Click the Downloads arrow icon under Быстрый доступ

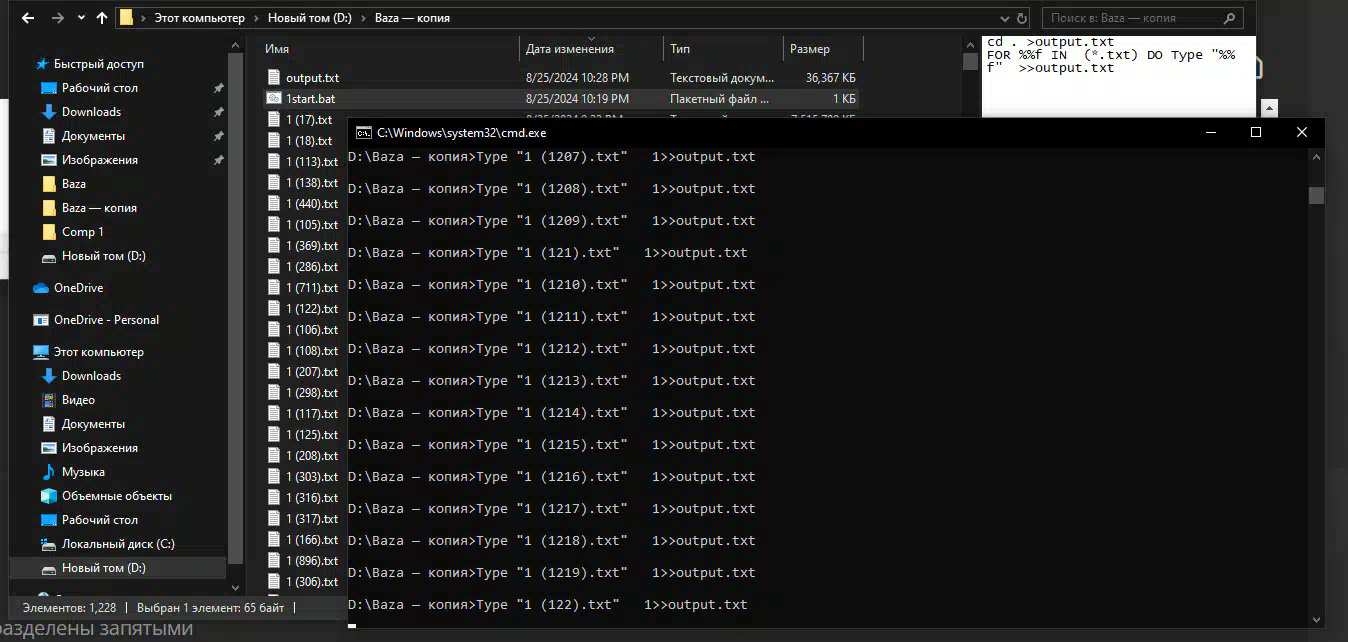[49, 112]
